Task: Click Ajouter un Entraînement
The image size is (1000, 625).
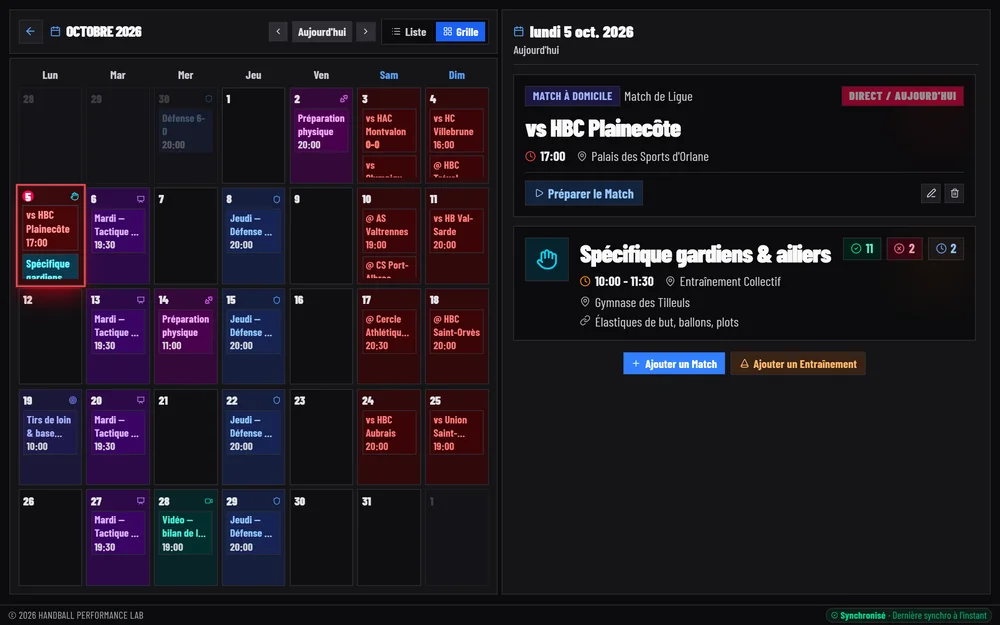Action: (x=798, y=364)
